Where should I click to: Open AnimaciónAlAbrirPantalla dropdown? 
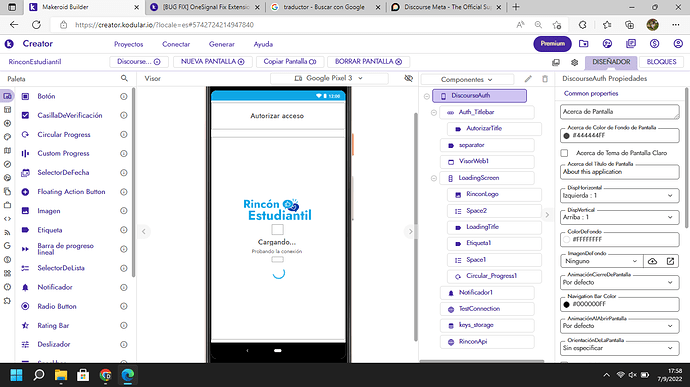[620, 326]
